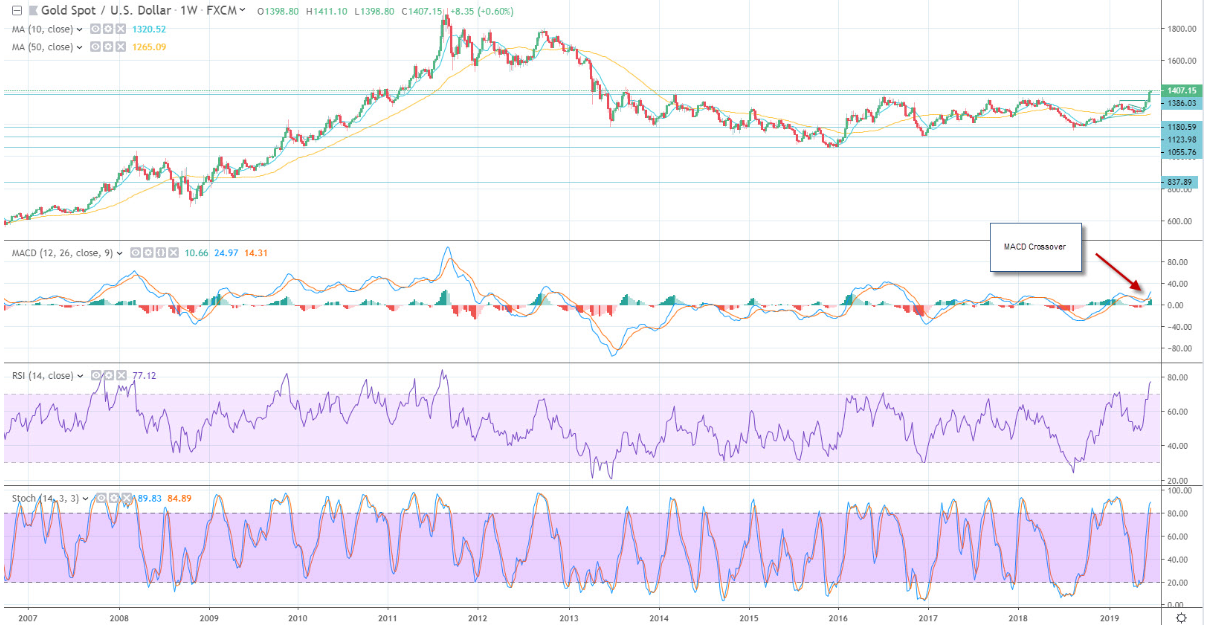Open MACD indicator settings gear
This screenshot has width=1212, height=627.
[x=146, y=253]
